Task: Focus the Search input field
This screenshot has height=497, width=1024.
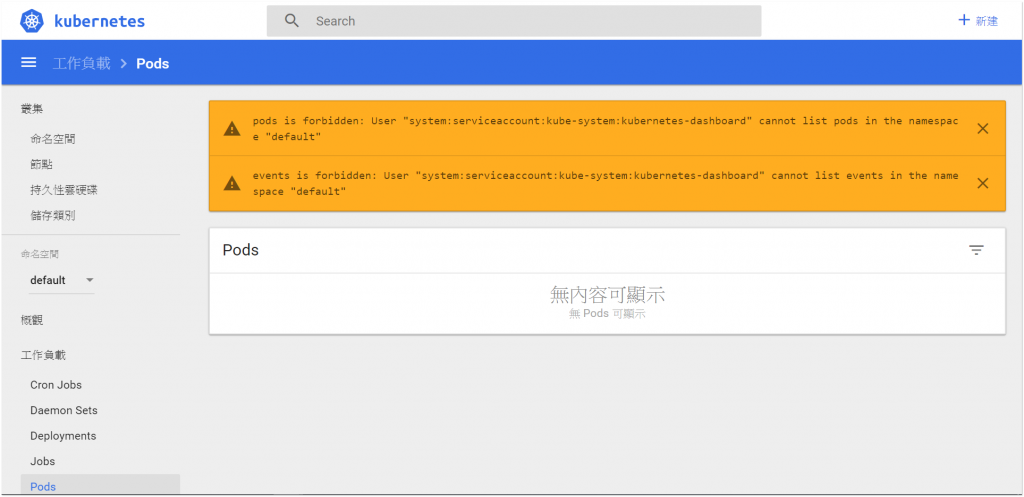Action: coord(514,21)
